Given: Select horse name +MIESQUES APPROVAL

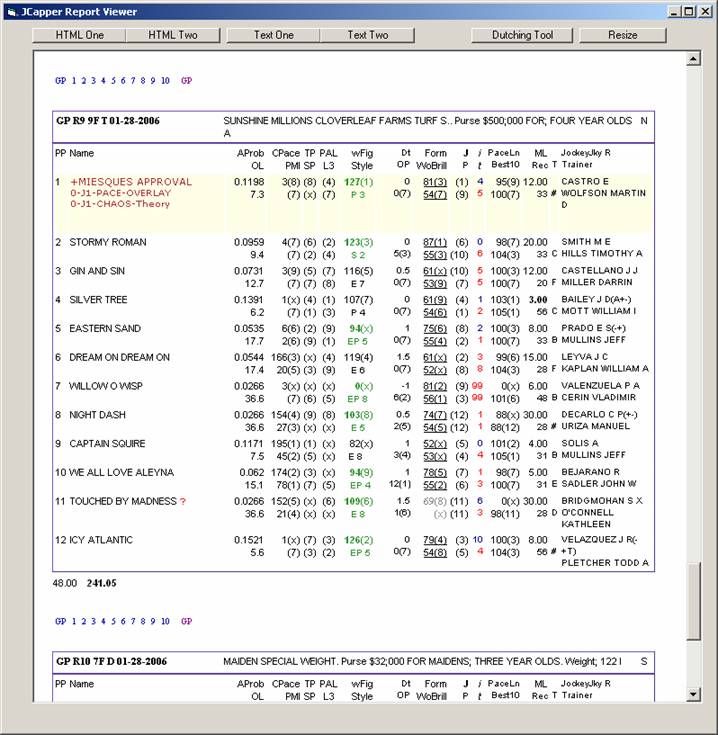Looking at the screenshot, I should (131, 182).
